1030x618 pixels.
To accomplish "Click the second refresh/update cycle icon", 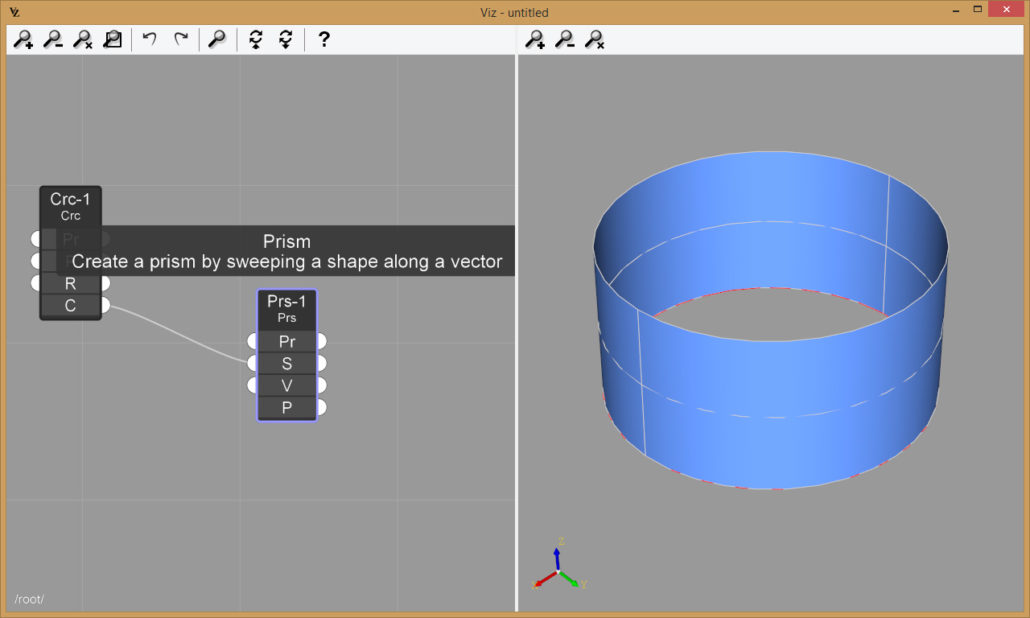I will [x=285, y=39].
